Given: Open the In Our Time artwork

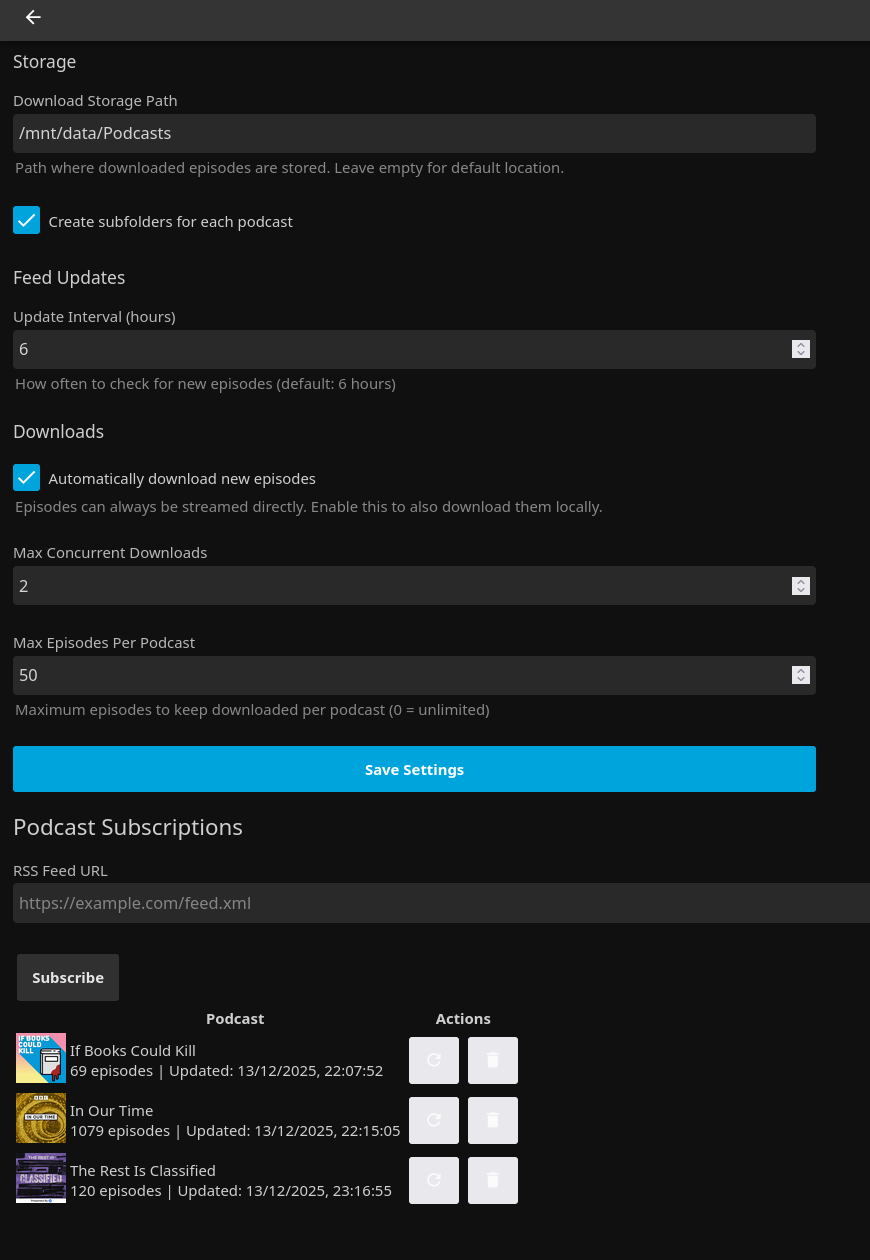Looking at the screenshot, I should coord(40,1117).
